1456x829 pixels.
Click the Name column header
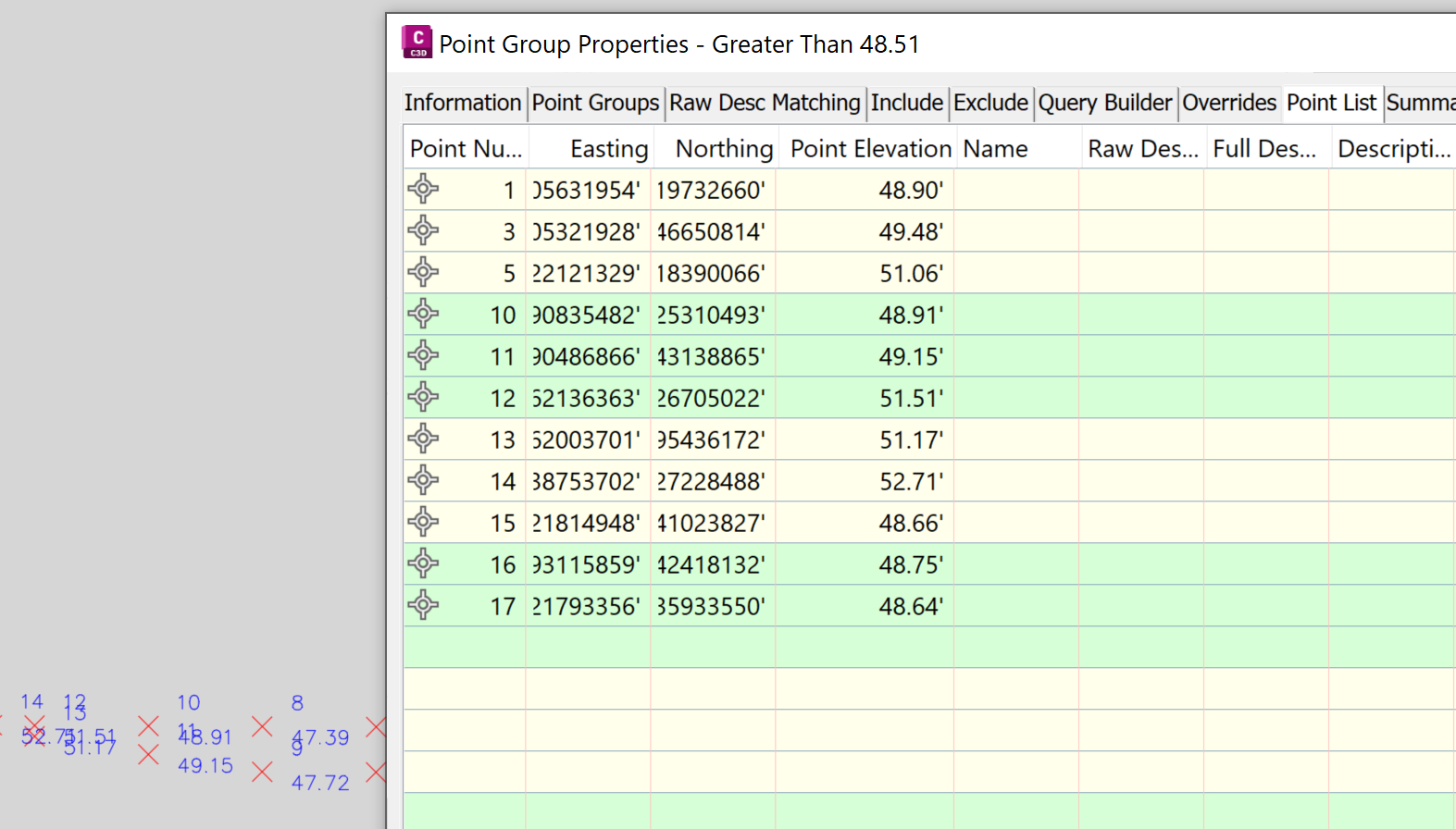[1017, 149]
